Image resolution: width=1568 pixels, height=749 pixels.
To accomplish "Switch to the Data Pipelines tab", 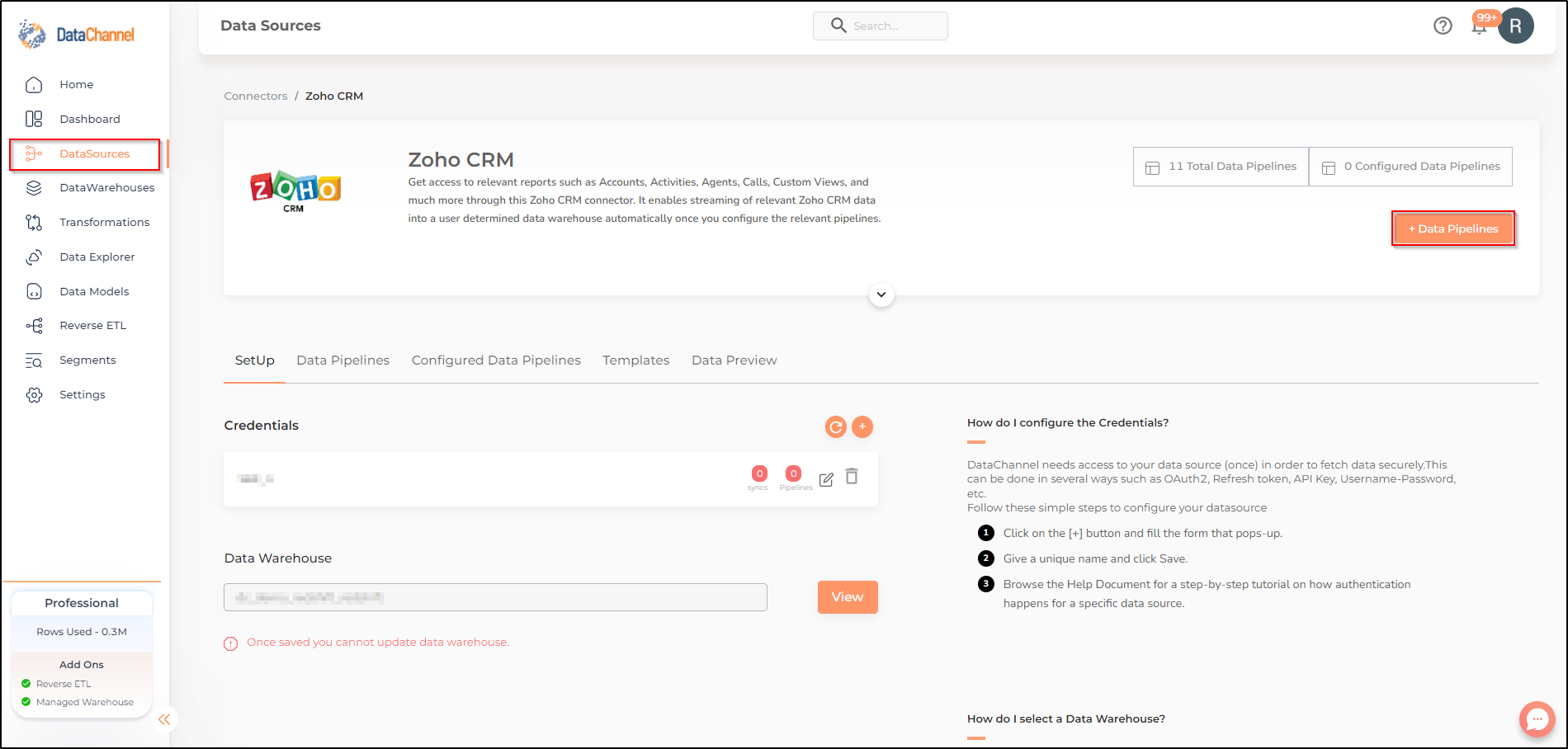I will (x=343, y=360).
